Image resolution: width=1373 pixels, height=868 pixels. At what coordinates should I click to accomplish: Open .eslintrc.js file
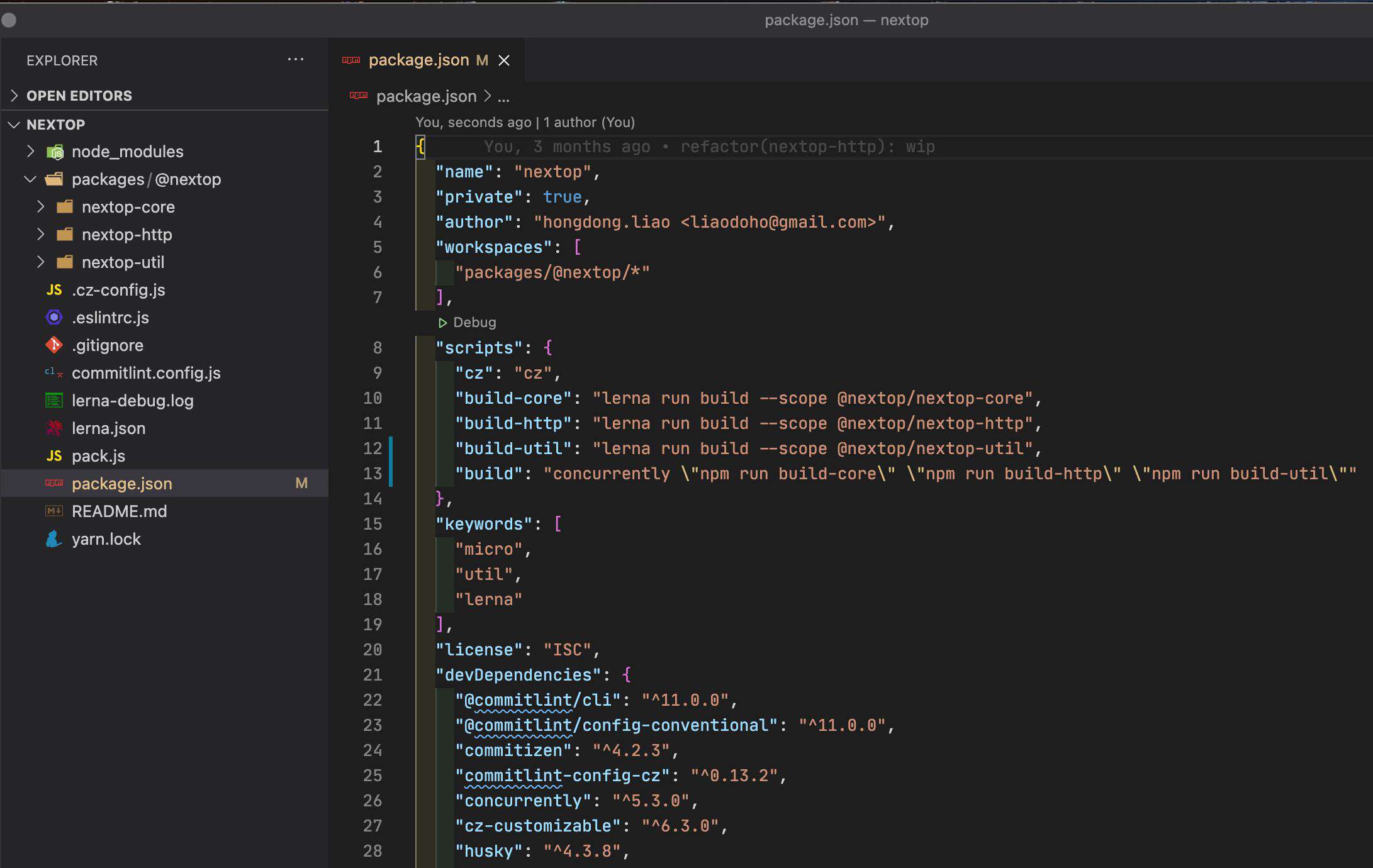tap(110, 318)
